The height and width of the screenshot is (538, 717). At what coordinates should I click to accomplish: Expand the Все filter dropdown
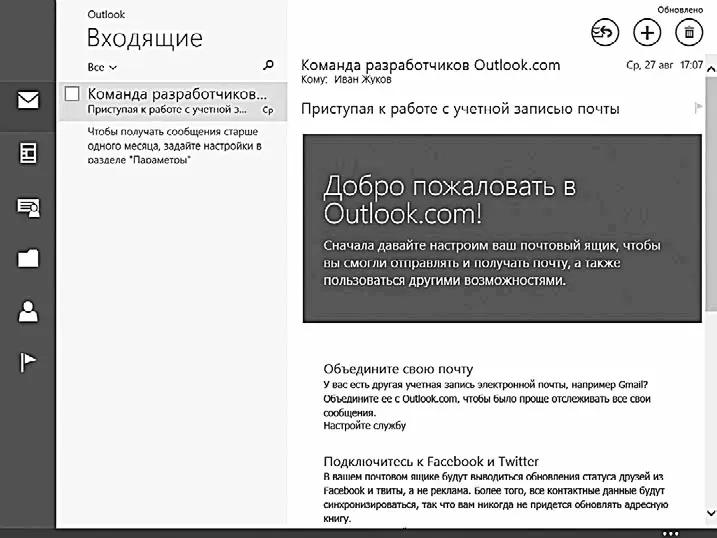[x=102, y=68]
